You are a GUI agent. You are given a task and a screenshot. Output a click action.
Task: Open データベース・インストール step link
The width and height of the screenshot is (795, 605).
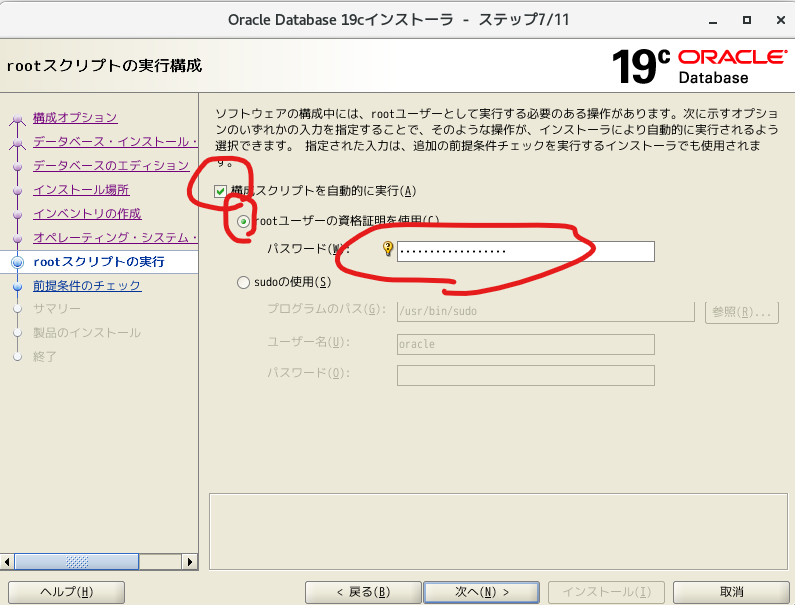tap(115, 141)
